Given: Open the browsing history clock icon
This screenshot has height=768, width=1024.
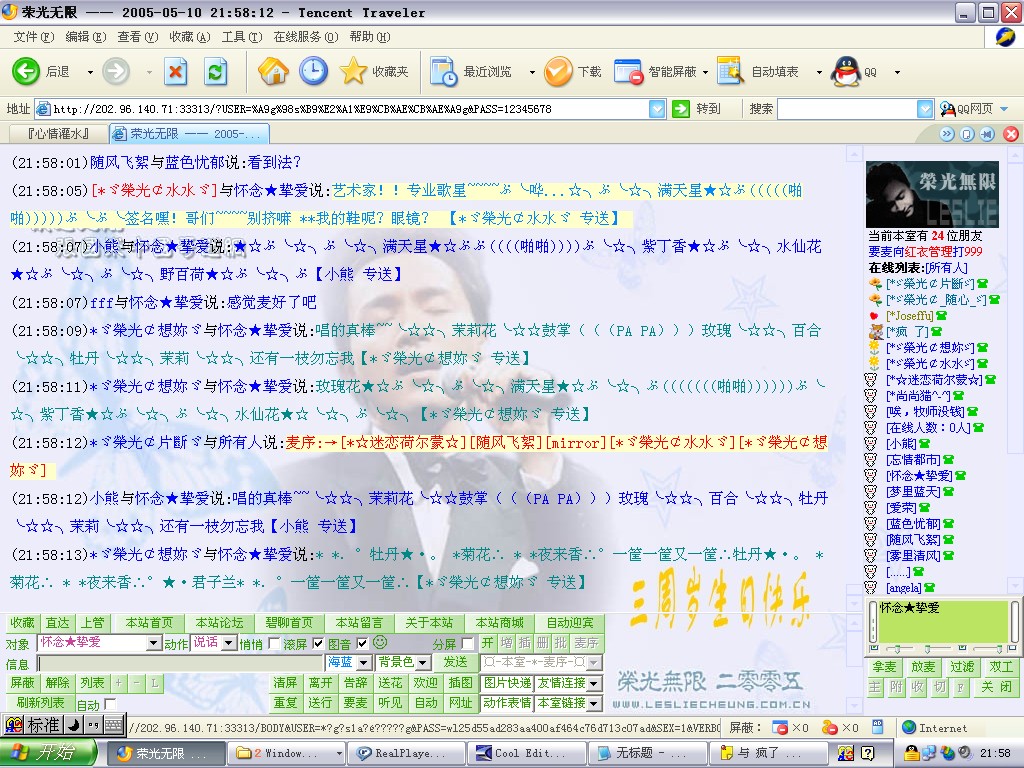Looking at the screenshot, I should (313, 71).
